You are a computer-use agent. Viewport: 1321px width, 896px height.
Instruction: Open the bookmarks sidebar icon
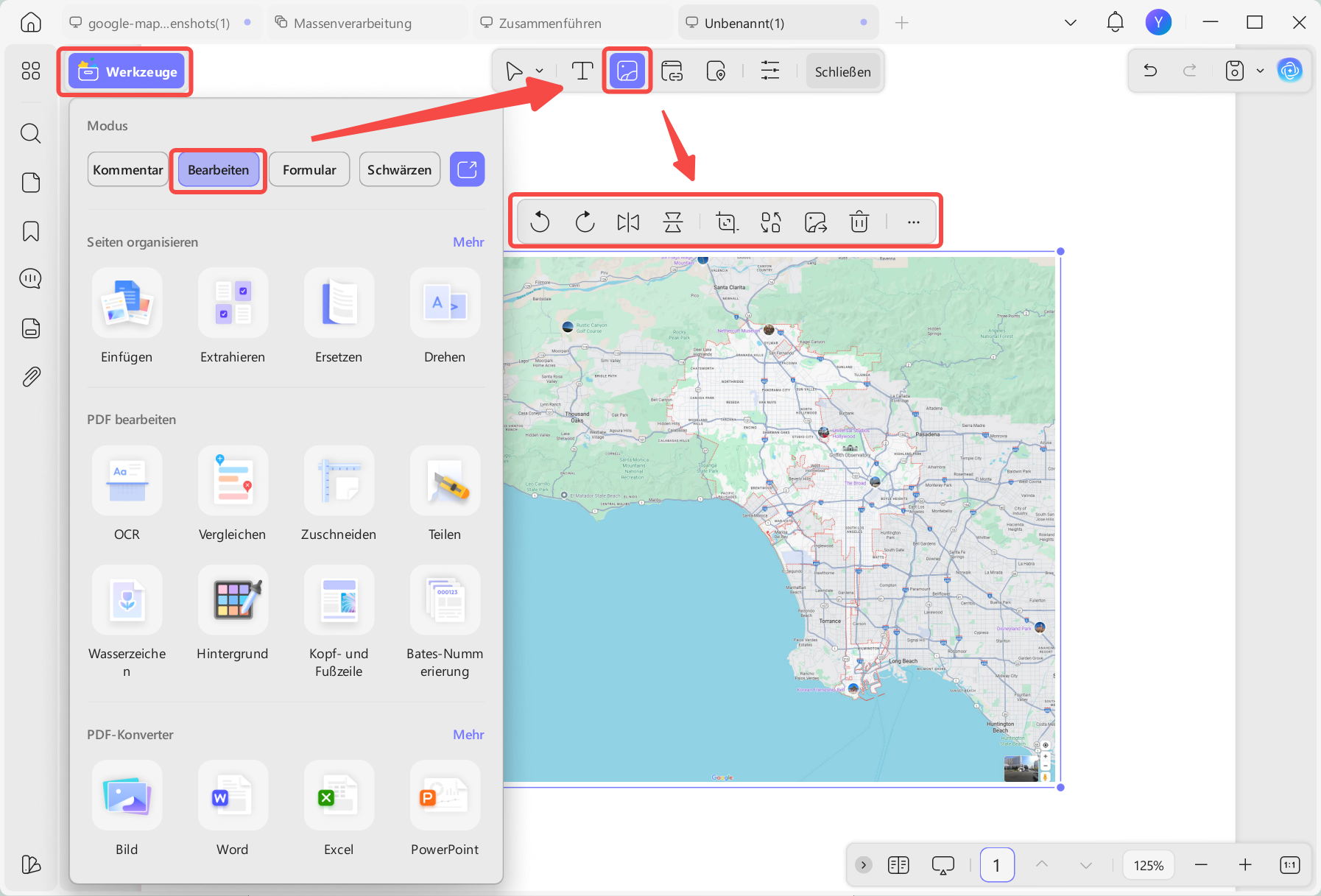point(31,231)
